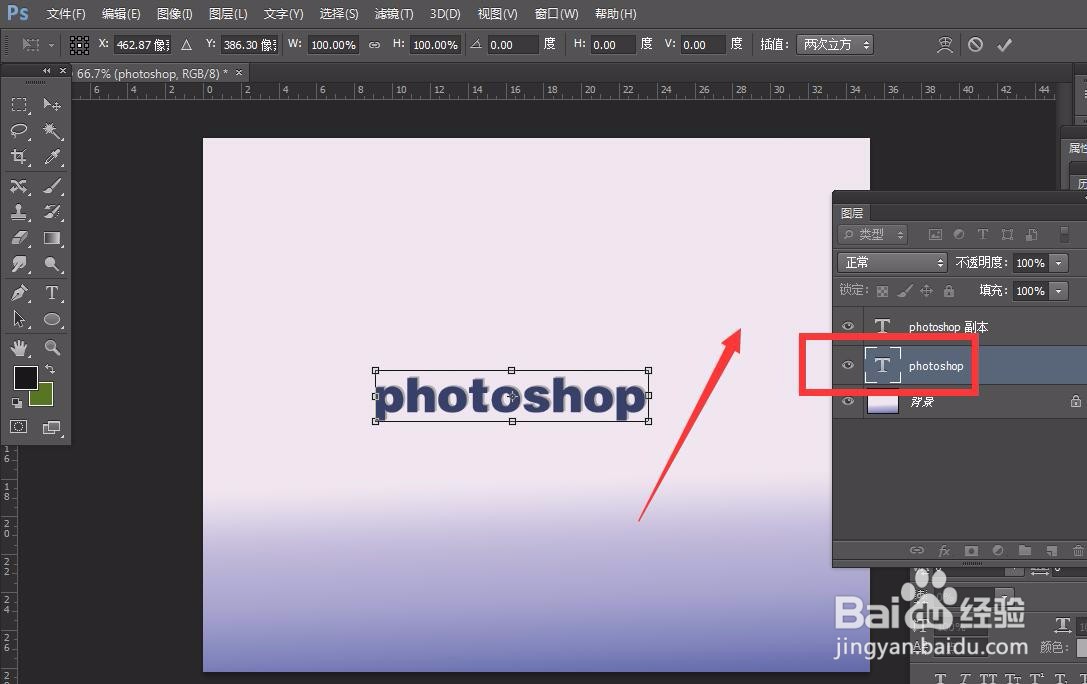Collapse the toolbox with double arrows
The width and height of the screenshot is (1087, 684).
coord(46,71)
